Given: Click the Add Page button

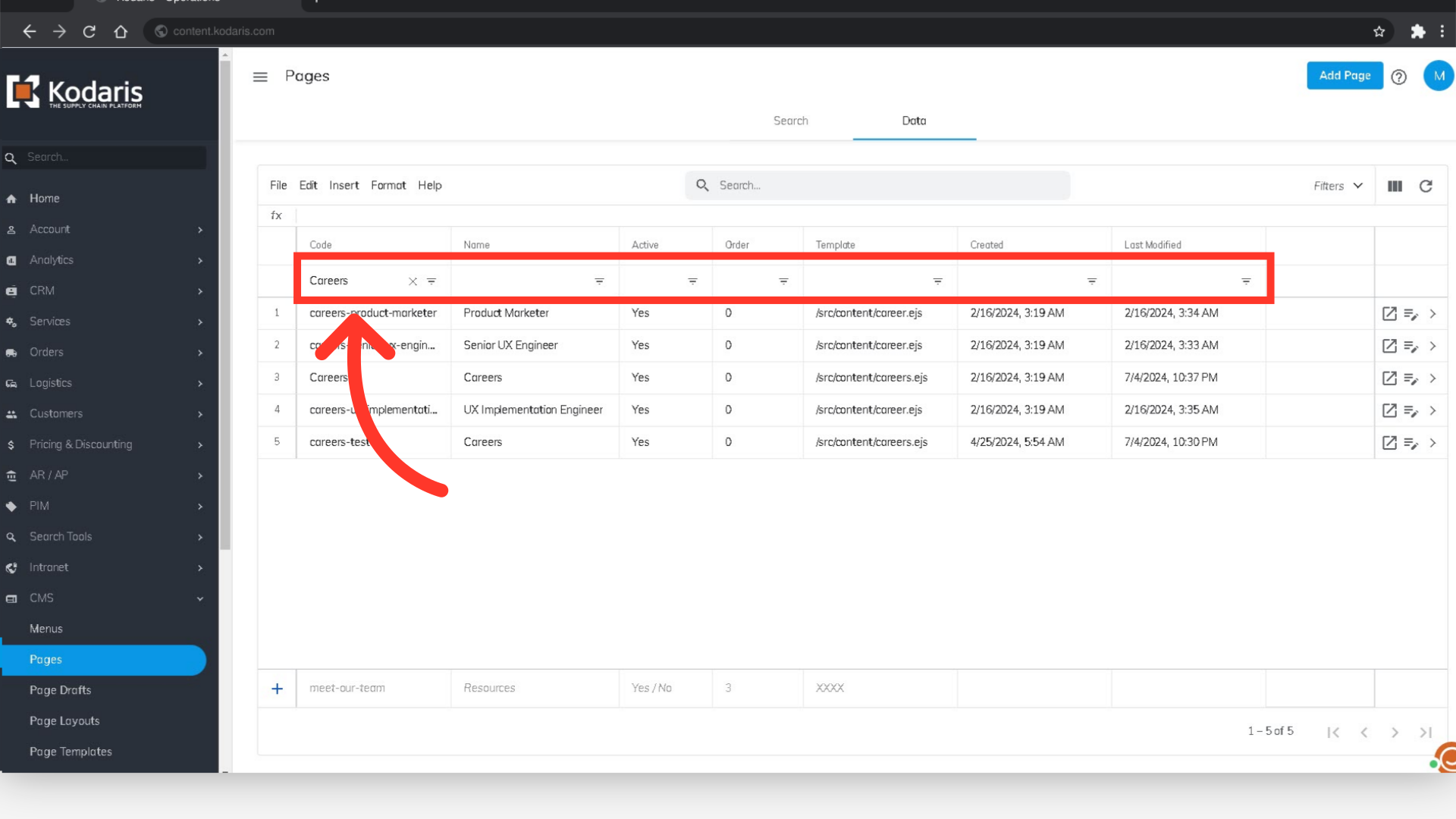Looking at the screenshot, I should [x=1344, y=75].
